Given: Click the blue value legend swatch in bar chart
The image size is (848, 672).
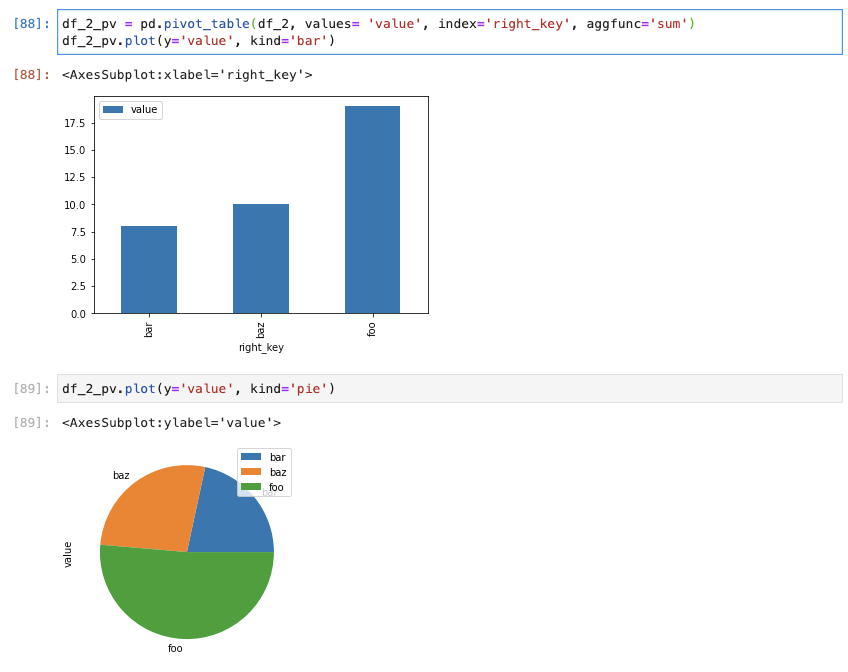Looking at the screenshot, I should tap(113, 109).
